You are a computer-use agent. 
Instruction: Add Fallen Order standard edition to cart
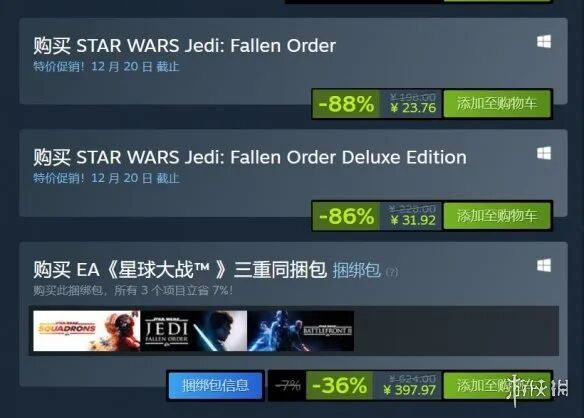coord(497,104)
